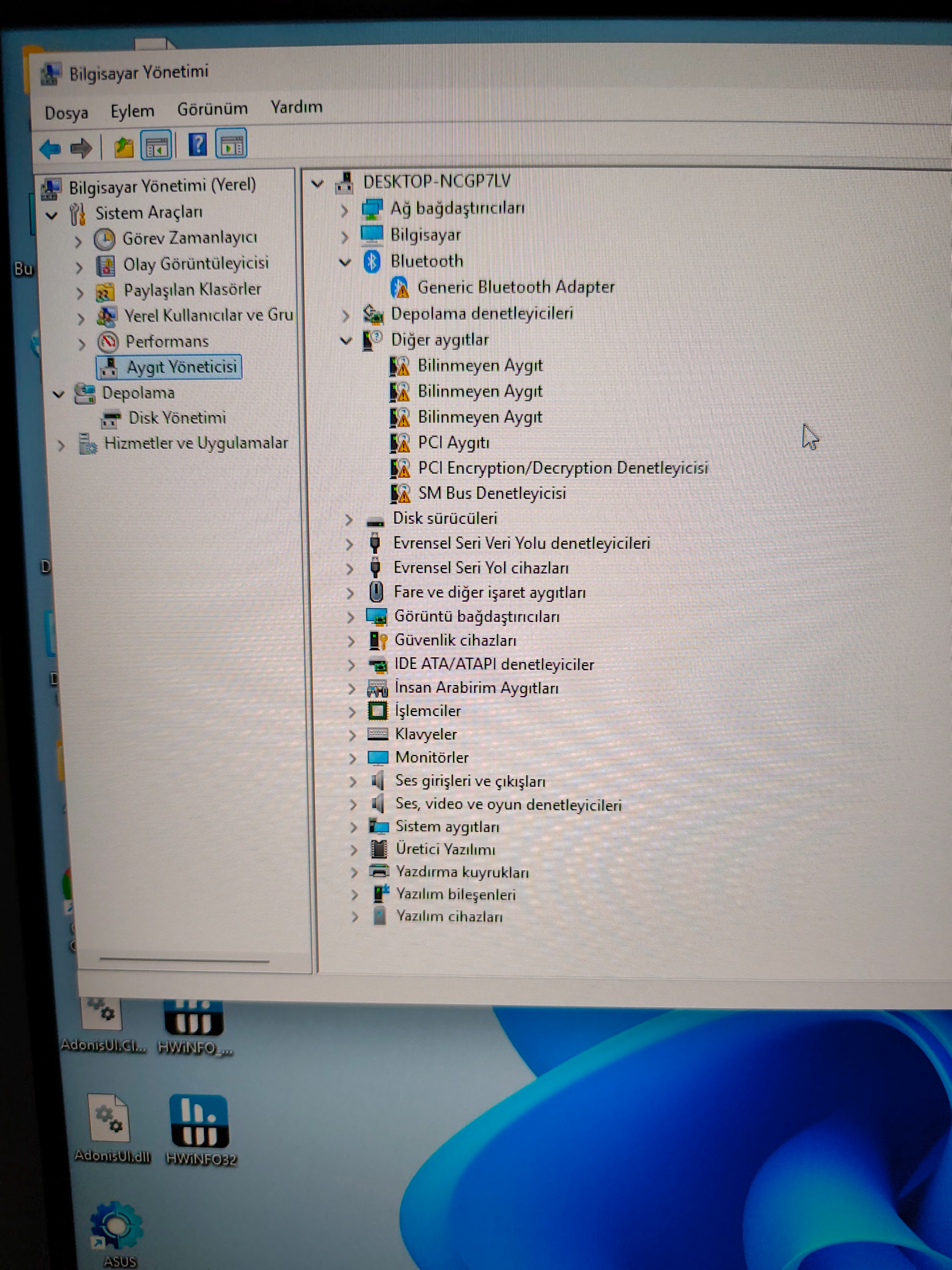Image resolution: width=952 pixels, height=1270 pixels.
Task: Collapse the Diğer aygıtlar category
Action: [346, 340]
